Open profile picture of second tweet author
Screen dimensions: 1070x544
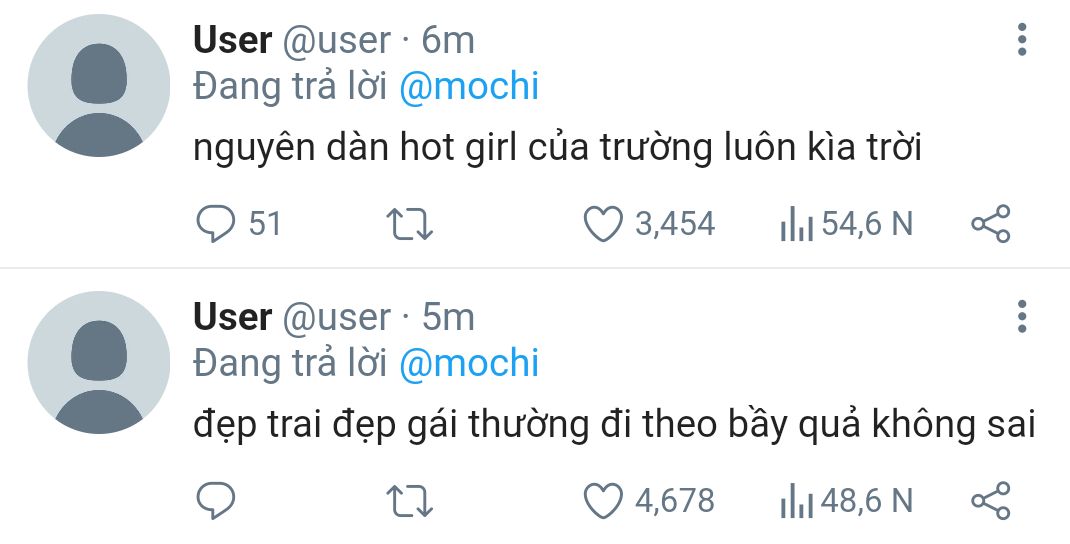tap(99, 362)
